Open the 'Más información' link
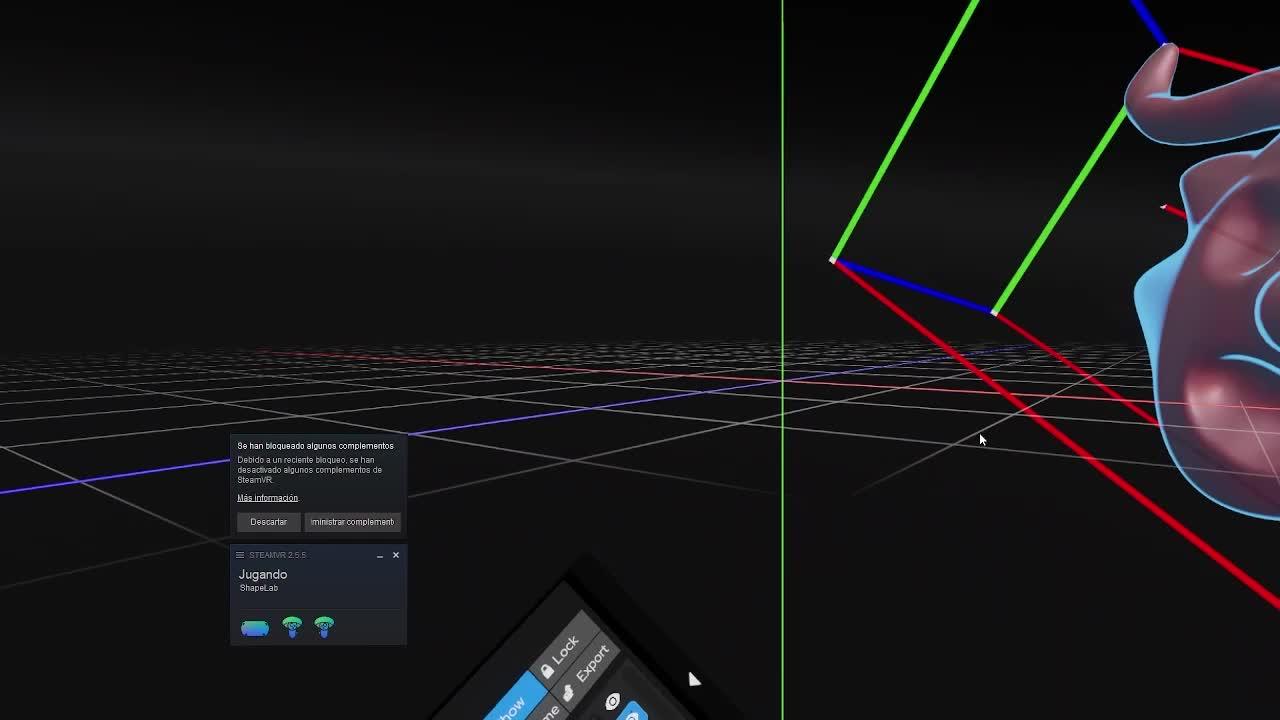 point(268,498)
